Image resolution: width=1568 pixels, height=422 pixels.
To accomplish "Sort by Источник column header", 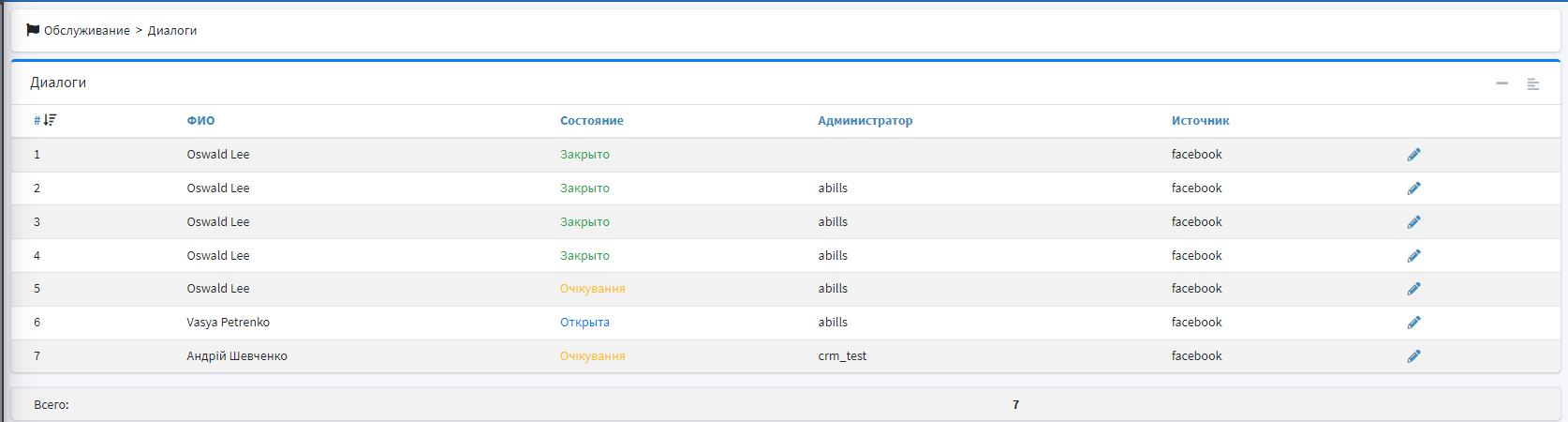I will click(1200, 121).
